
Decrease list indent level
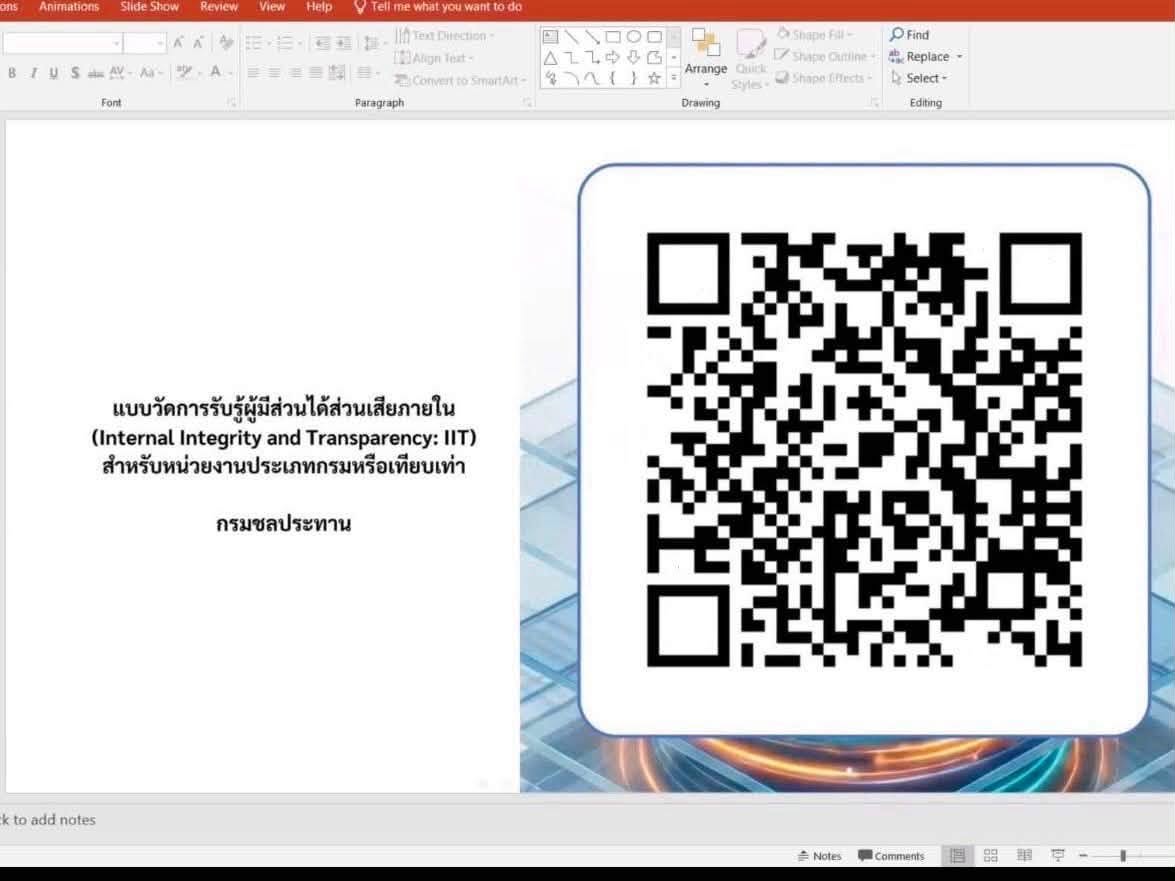tap(322, 43)
